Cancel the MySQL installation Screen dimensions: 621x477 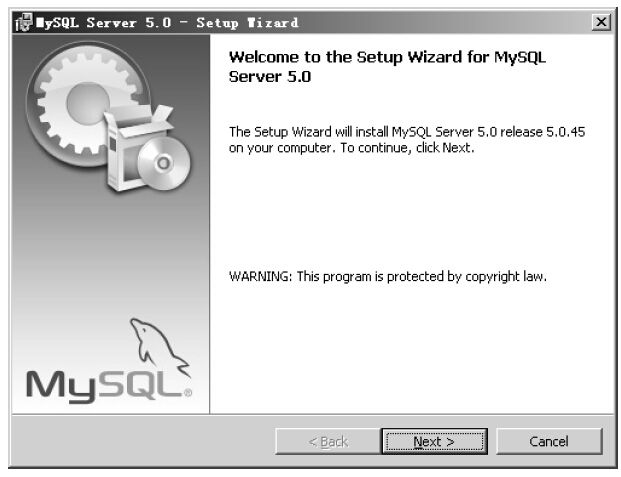(549, 441)
